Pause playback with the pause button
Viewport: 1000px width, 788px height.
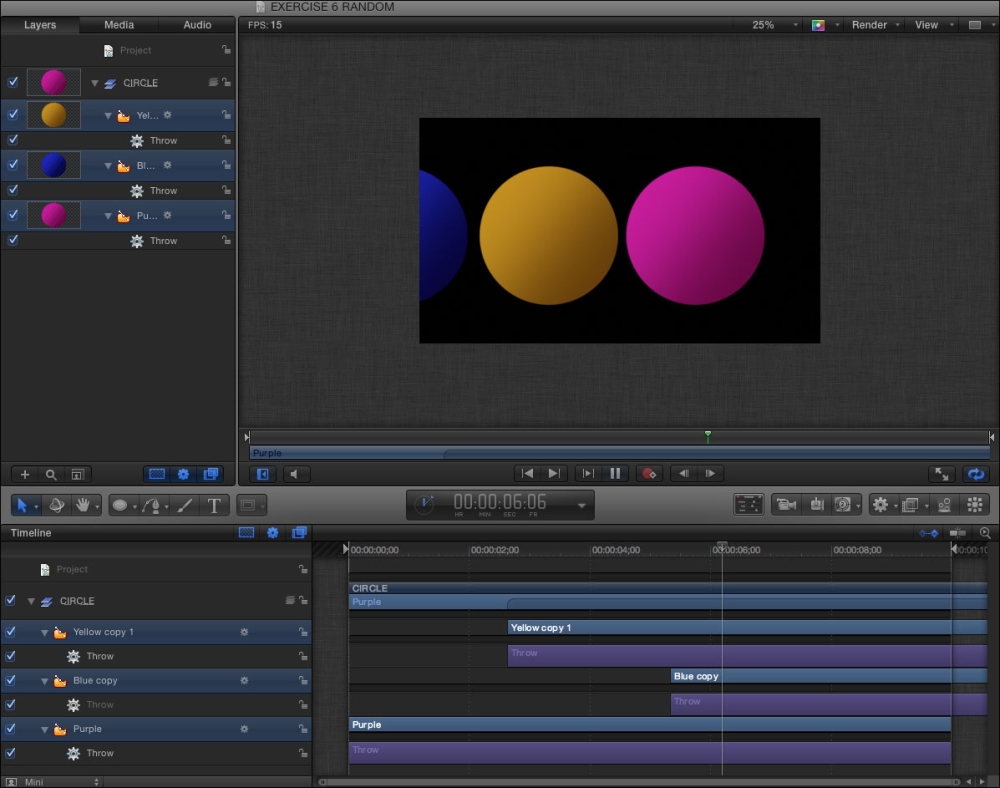coord(615,474)
